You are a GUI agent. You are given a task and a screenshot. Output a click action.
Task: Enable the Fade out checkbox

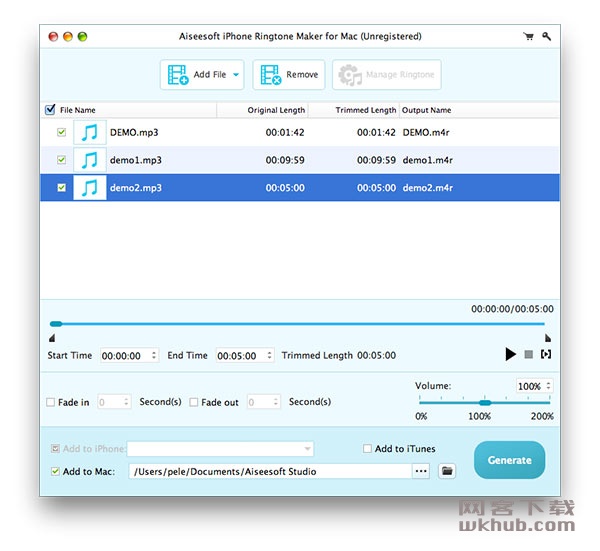pos(194,402)
